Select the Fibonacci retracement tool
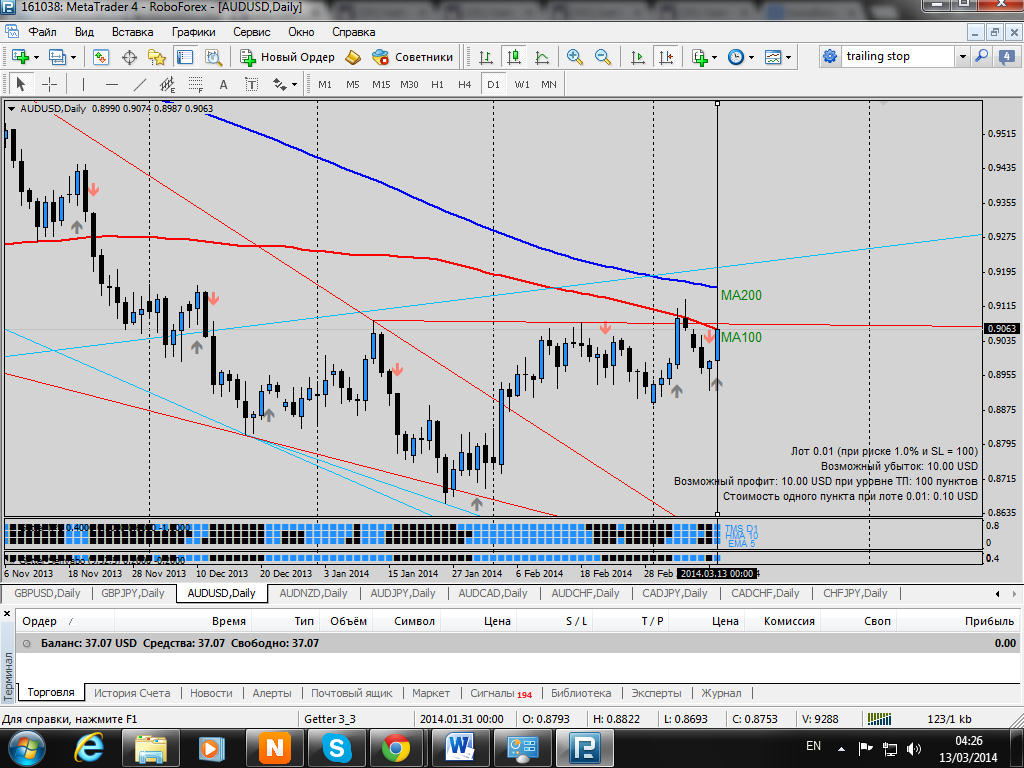This screenshot has height=768, width=1024. point(196,84)
